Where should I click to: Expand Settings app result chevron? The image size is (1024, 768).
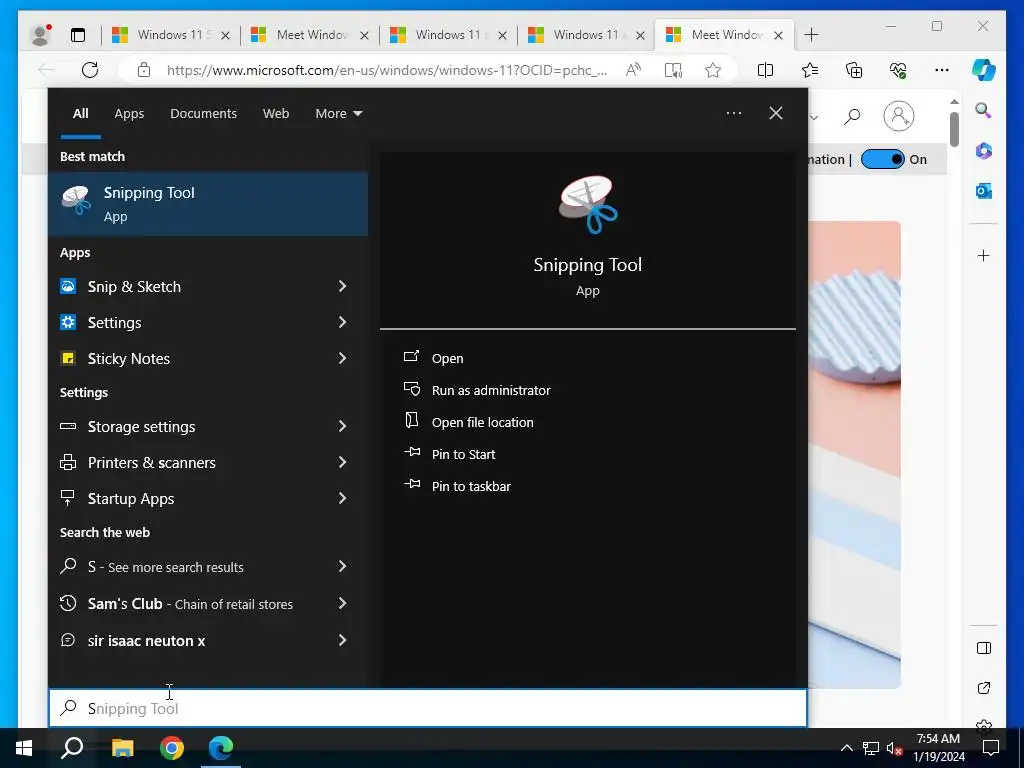(x=342, y=322)
